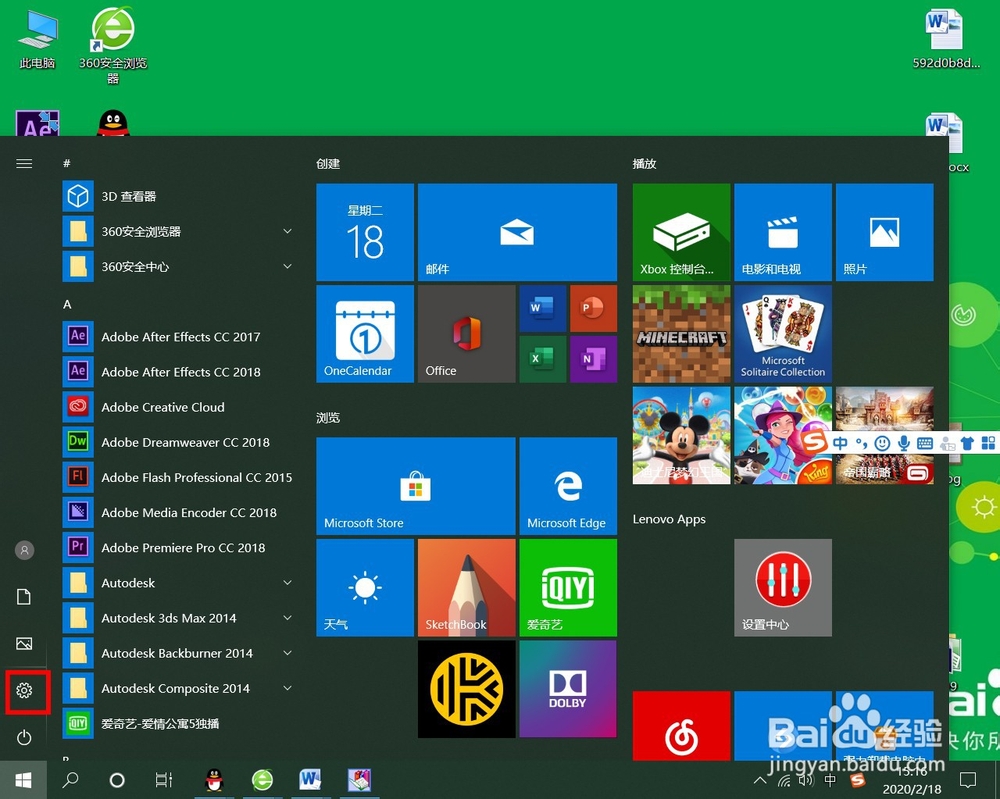Start the 爱奇艺 iQIYI tile
1000x799 pixels.
pyautogui.click(x=568, y=587)
